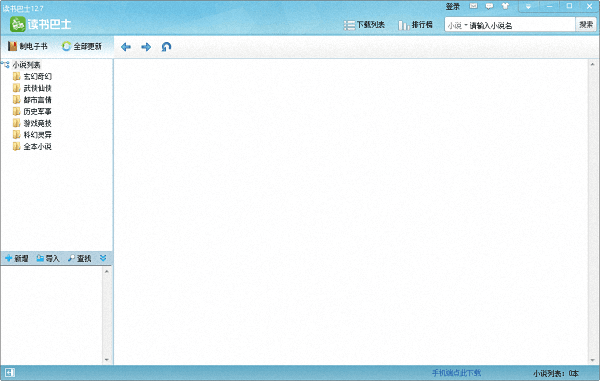Toggle sidebar with bottom-left panel icon

pos(10,373)
